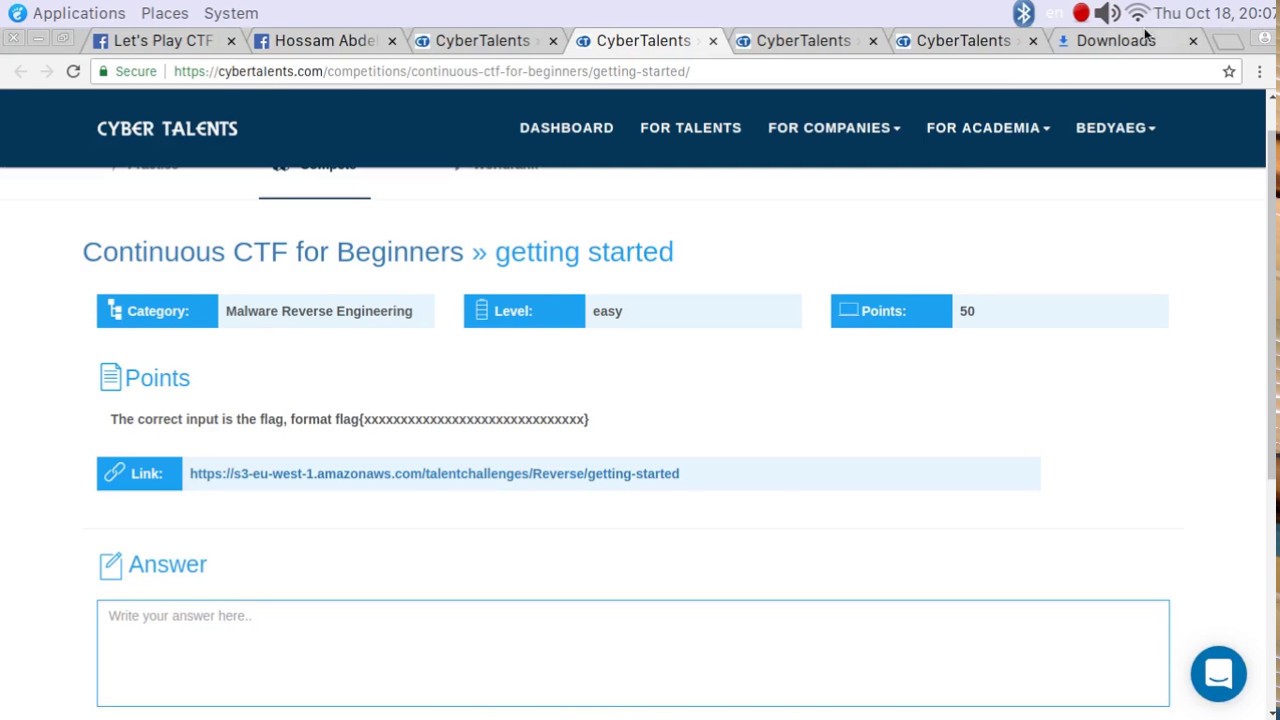This screenshot has height=720, width=1280.
Task: Click the Bluetooth tray icon
Action: (1023, 13)
